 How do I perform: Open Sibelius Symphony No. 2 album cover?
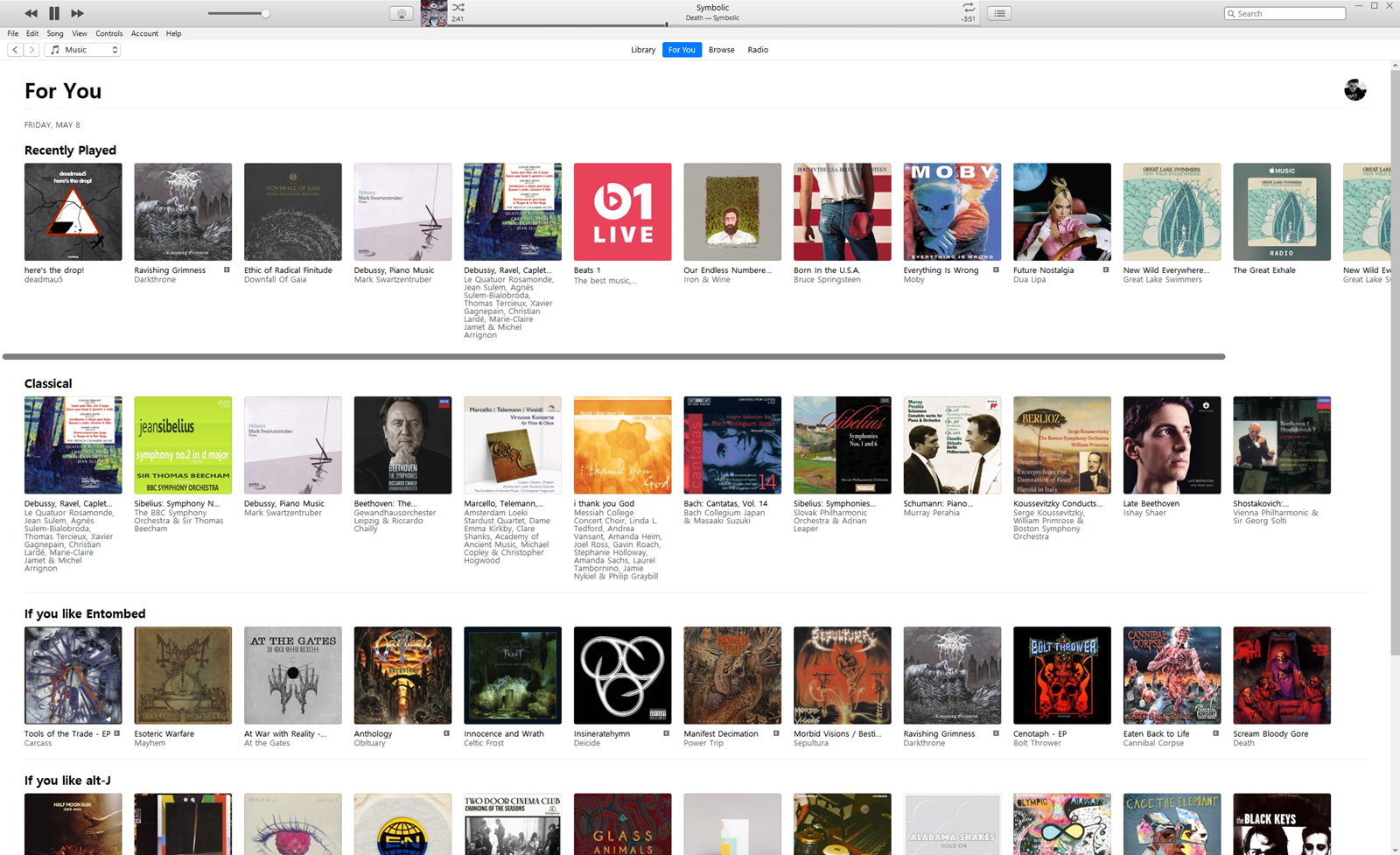coord(183,445)
